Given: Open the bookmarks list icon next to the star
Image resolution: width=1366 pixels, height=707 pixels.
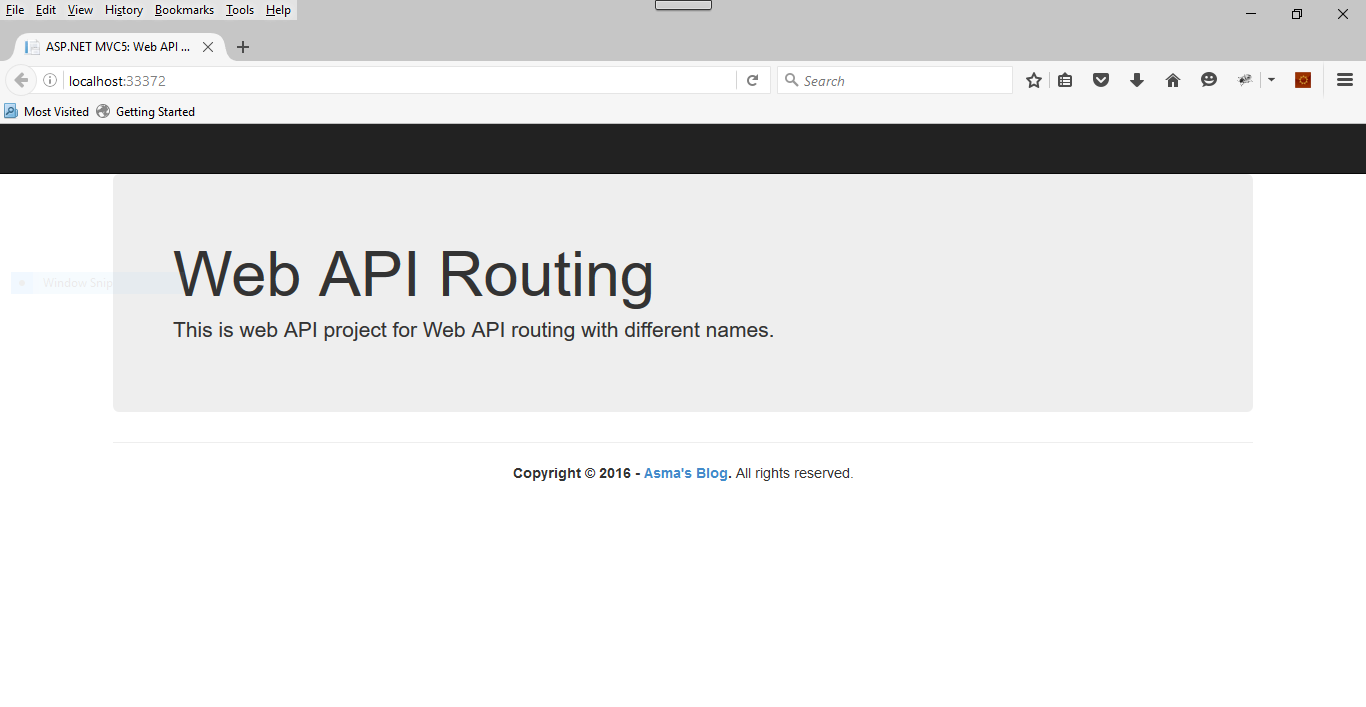Looking at the screenshot, I should 1064,80.
